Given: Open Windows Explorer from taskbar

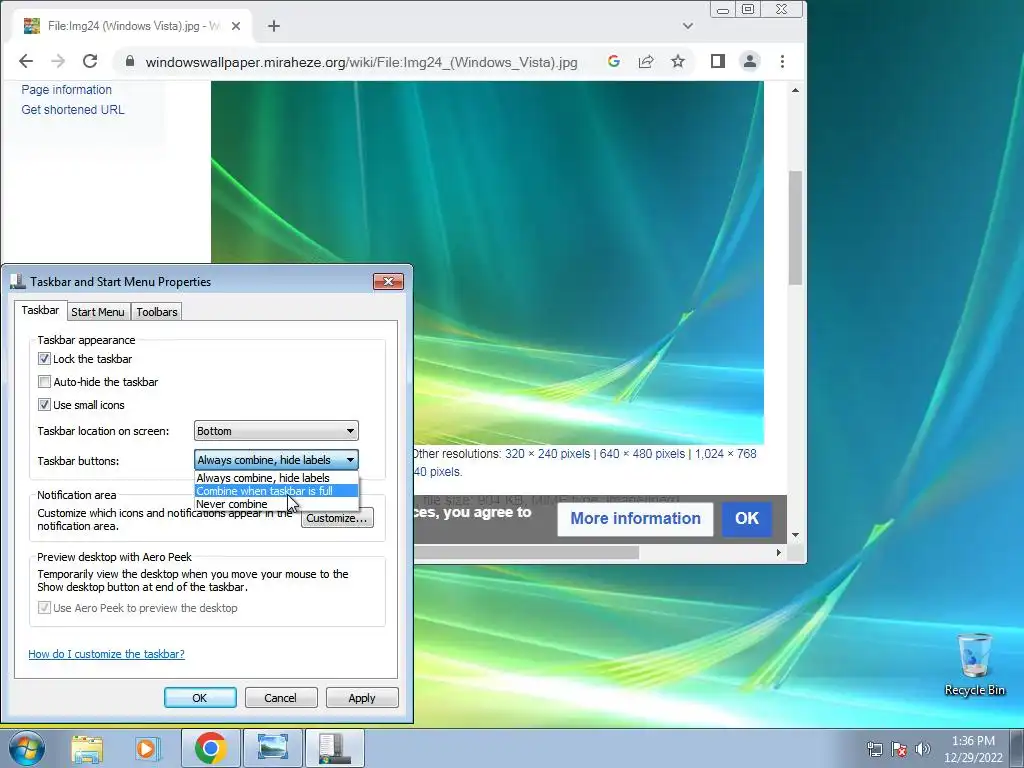Looking at the screenshot, I should click(x=88, y=748).
